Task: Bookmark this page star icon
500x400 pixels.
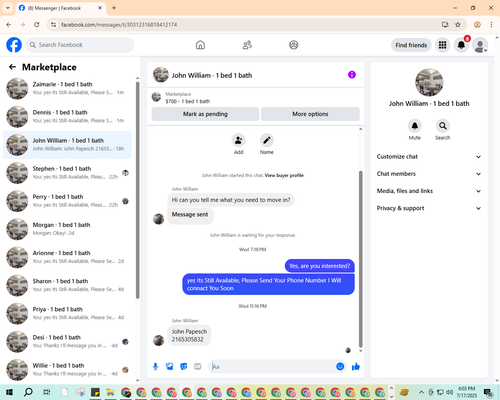Action: click(x=458, y=25)
